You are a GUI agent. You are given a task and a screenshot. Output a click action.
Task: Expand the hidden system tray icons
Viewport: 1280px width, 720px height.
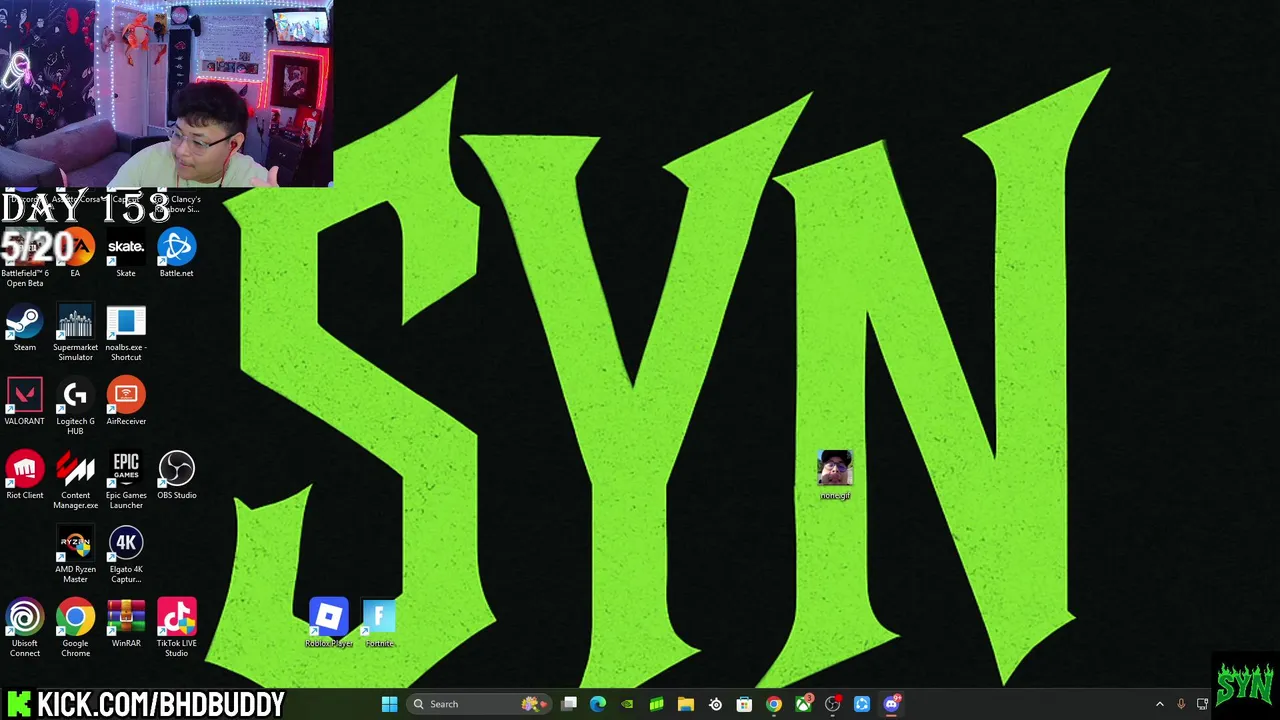point(1159,704)
